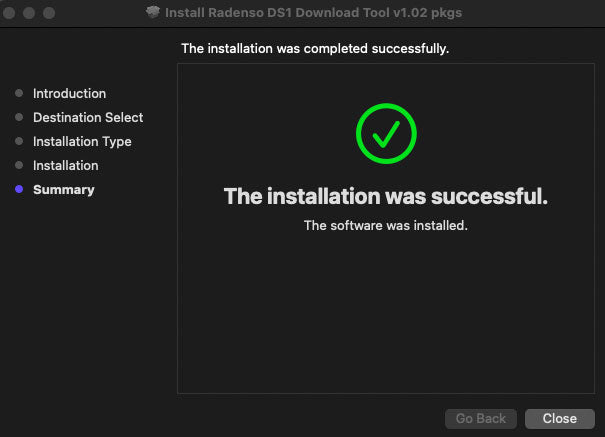Click the bullet next to Introduction
This screenshot has width=605, height=437.
tap(19, 93)
